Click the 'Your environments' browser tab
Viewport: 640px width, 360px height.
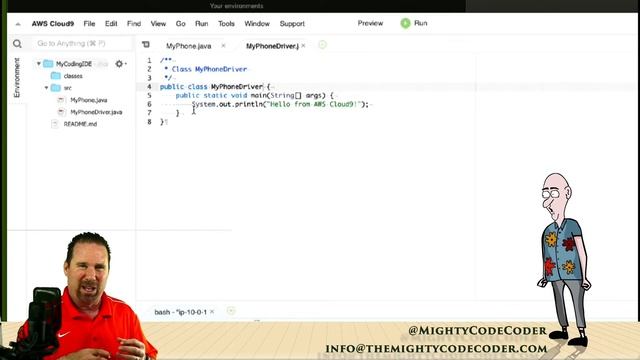[x=237, y=6]
